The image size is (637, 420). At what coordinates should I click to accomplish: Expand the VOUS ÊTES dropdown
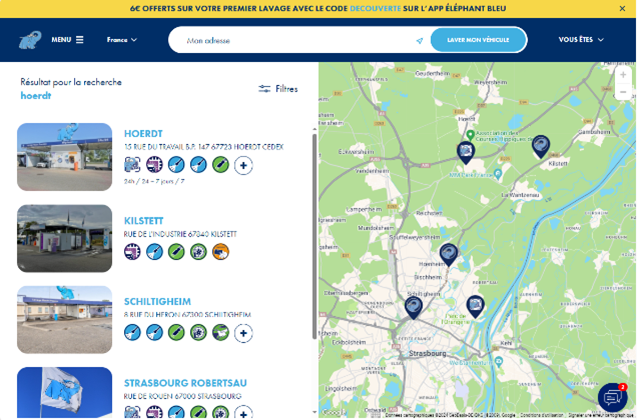[x=581, y=40]
